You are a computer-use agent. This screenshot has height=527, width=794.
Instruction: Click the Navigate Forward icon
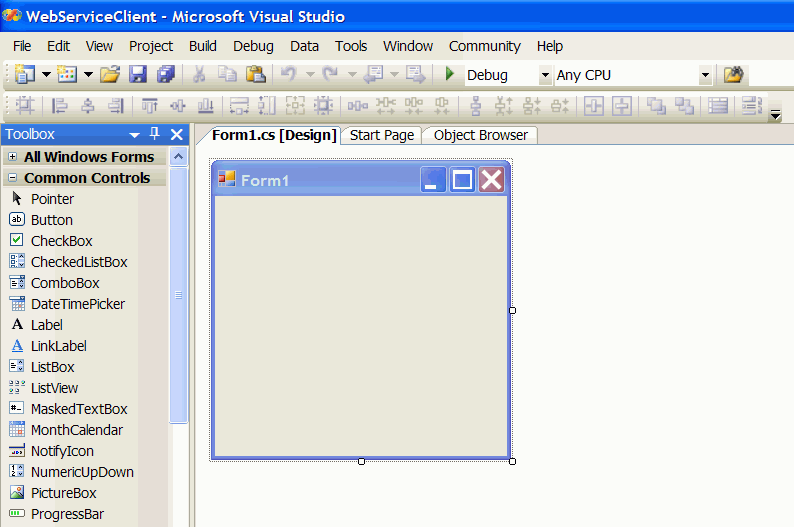click(415, 75)
